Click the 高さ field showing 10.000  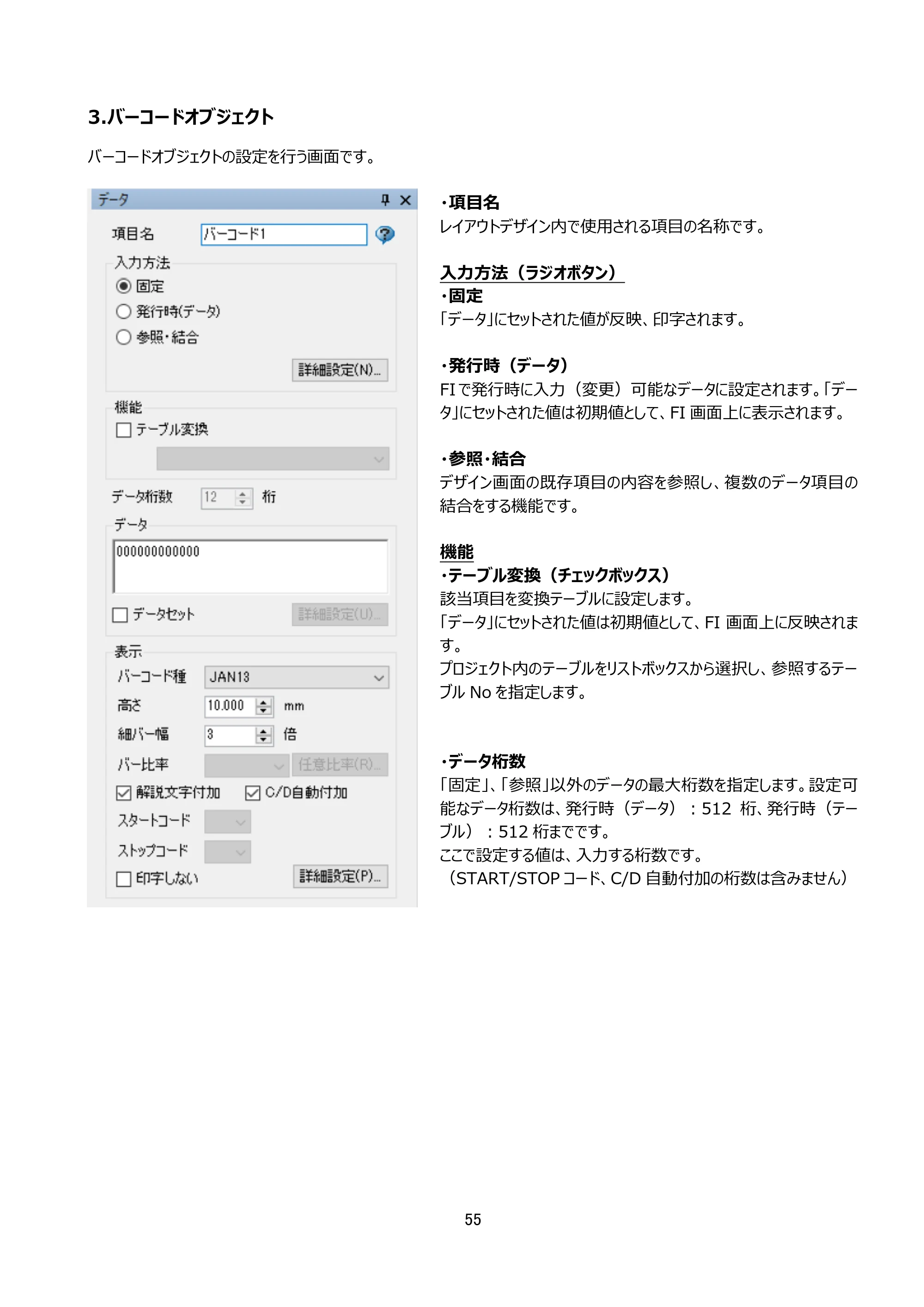pyautogui.click(x=230, y=706)
